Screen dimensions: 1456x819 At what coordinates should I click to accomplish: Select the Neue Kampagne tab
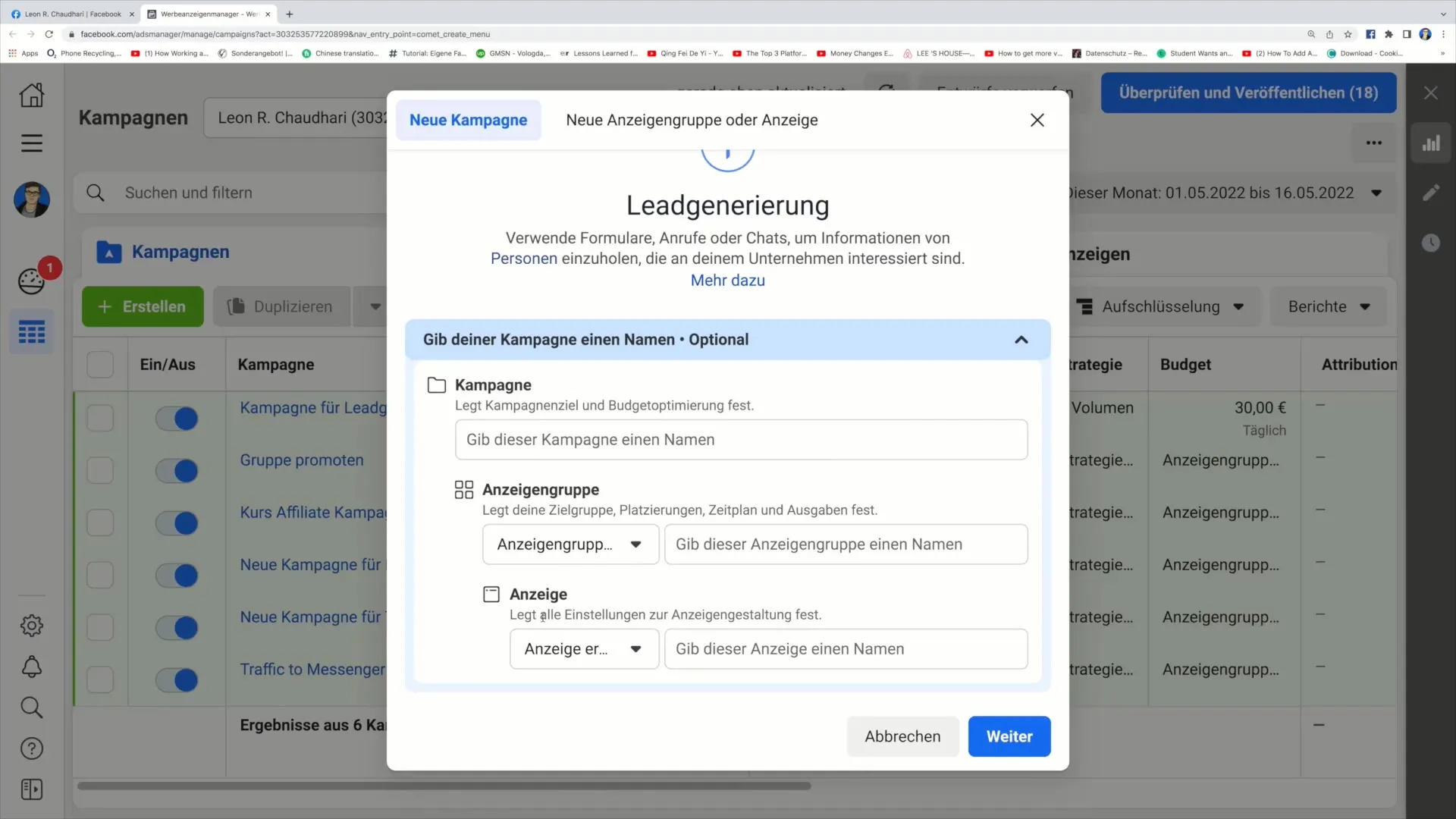pos(469,120)
